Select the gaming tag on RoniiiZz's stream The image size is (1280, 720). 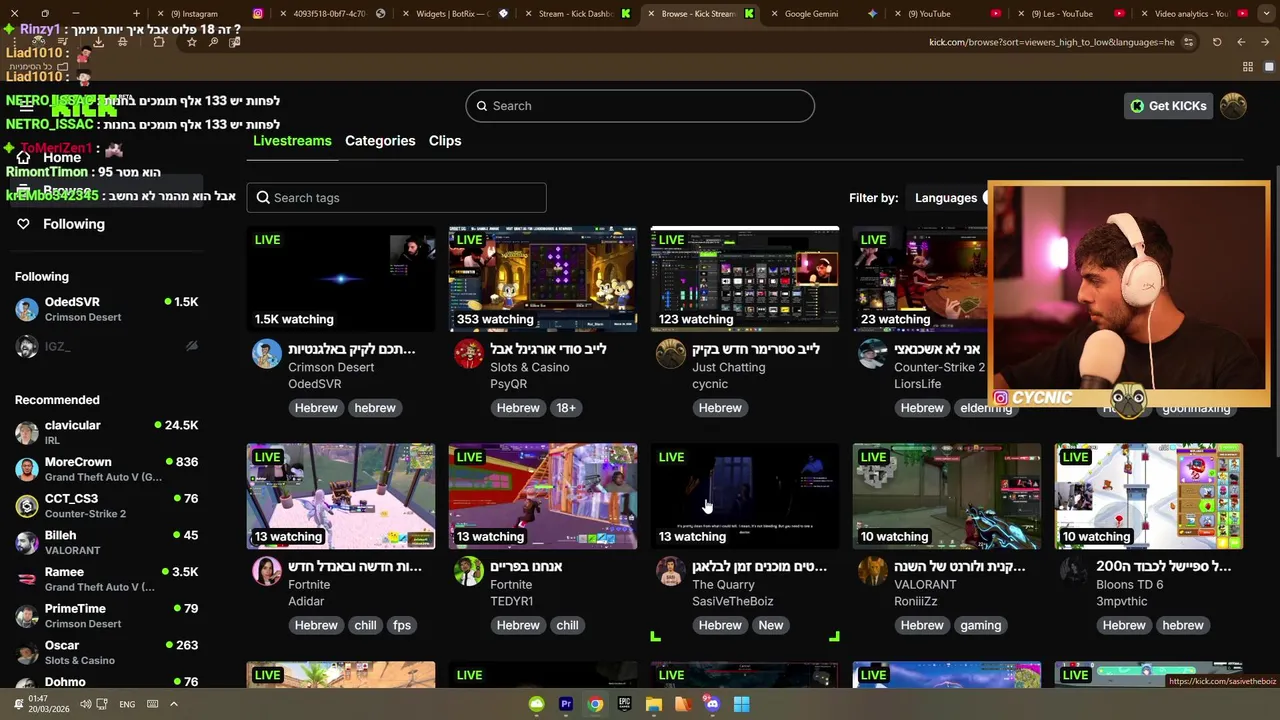(x=980, y=625)
